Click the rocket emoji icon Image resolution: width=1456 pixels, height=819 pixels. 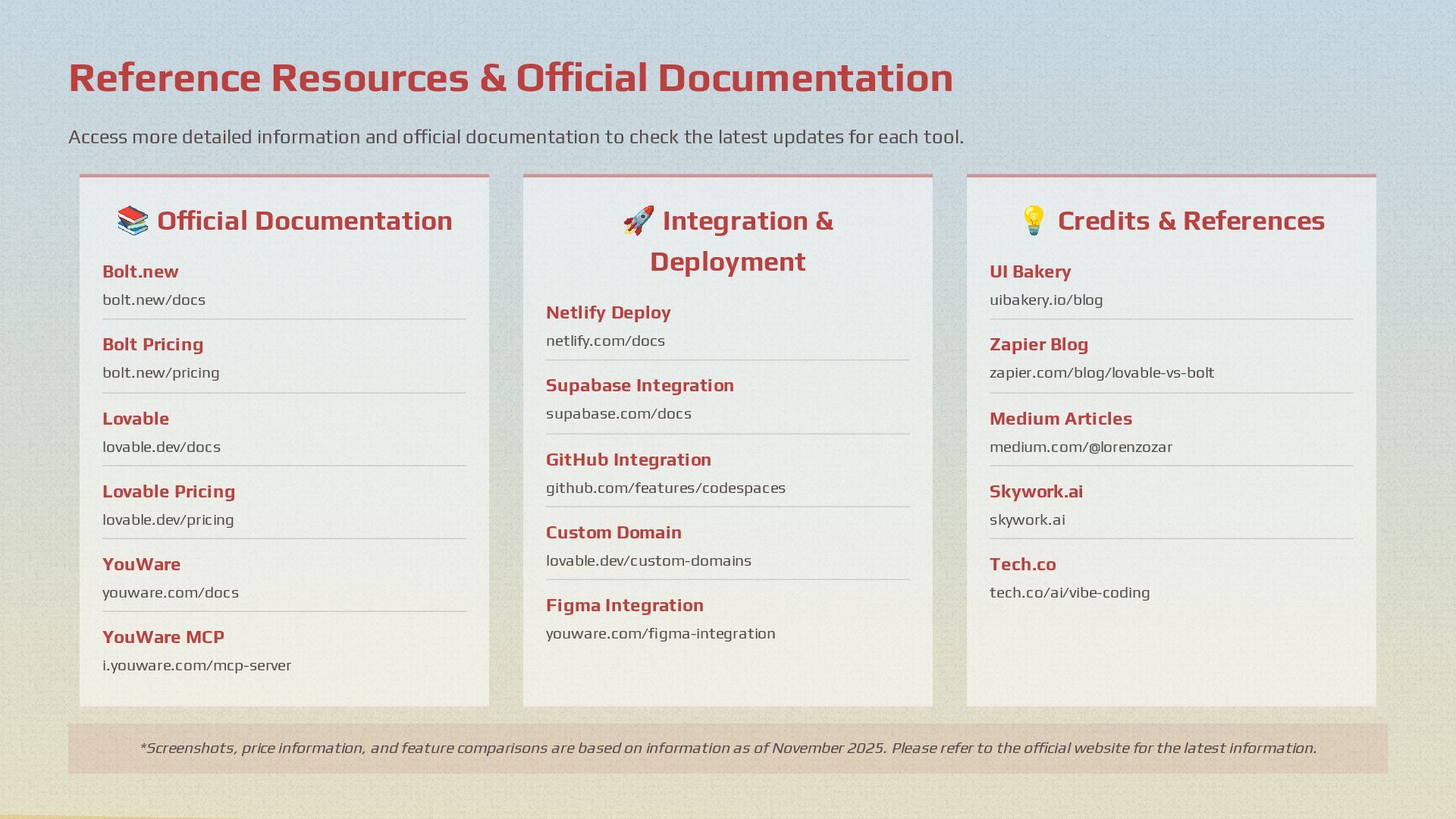(639, 221)
